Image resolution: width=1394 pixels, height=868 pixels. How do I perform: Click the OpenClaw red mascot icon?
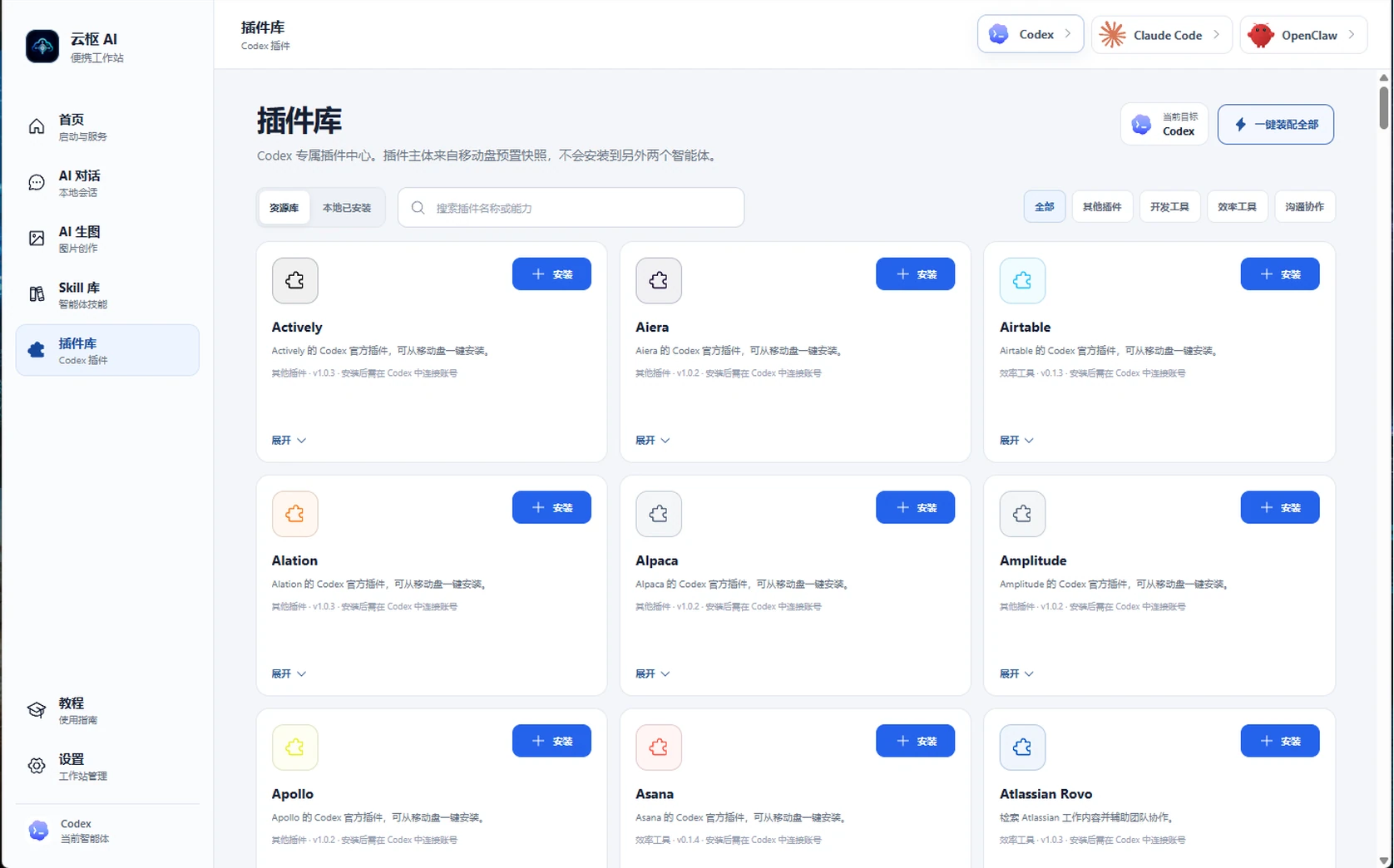1261,35
